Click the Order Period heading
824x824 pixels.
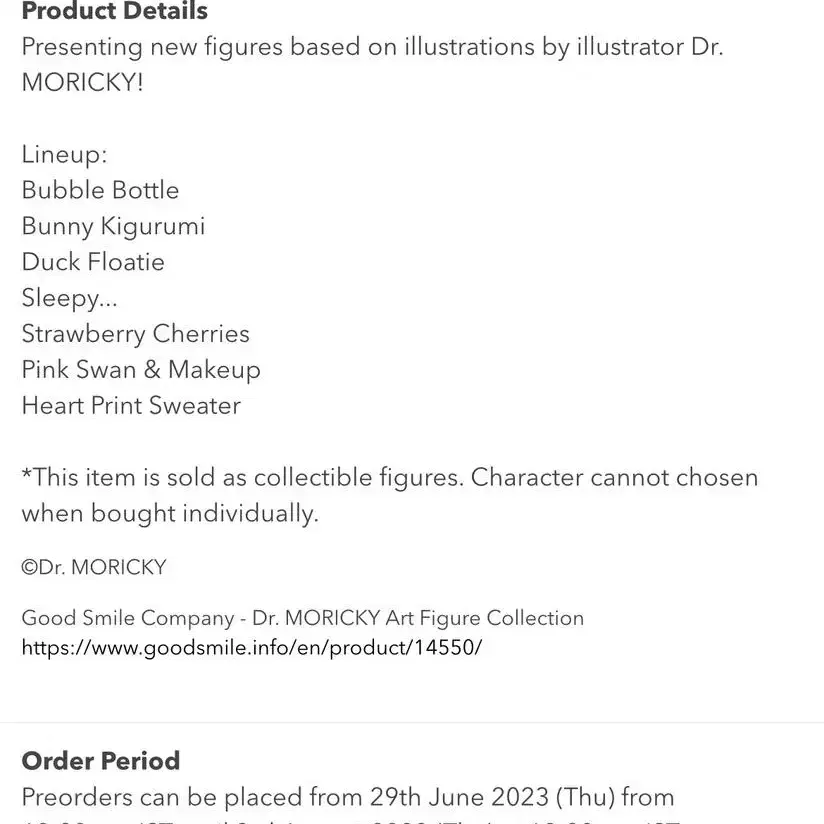pos(101,760)
